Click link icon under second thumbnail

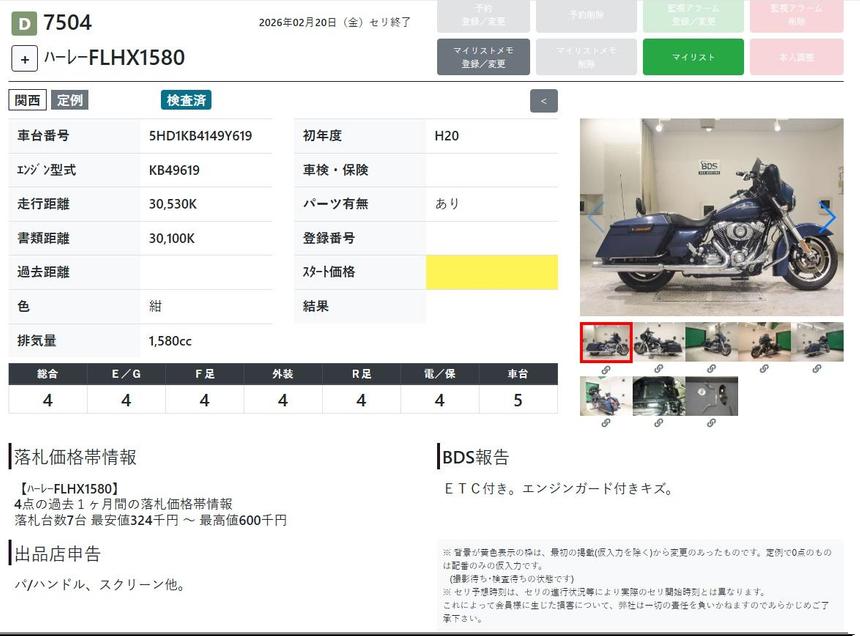click(659, 370)
